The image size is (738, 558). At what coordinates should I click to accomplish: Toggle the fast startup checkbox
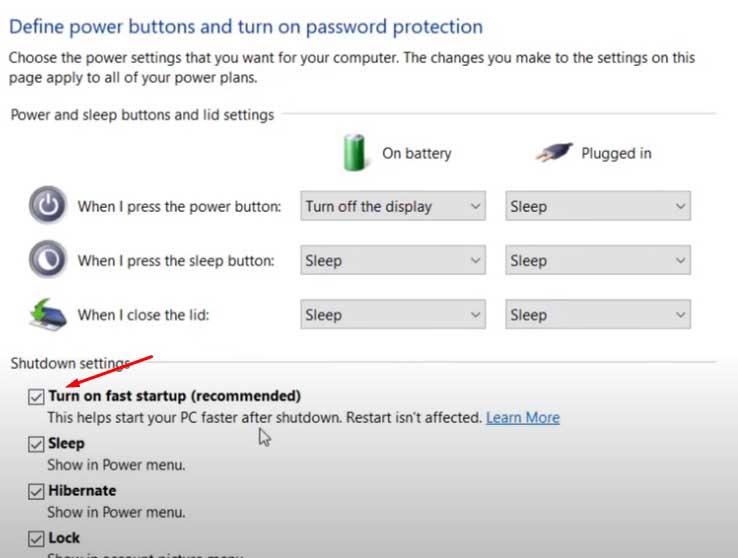pos(37,397)
